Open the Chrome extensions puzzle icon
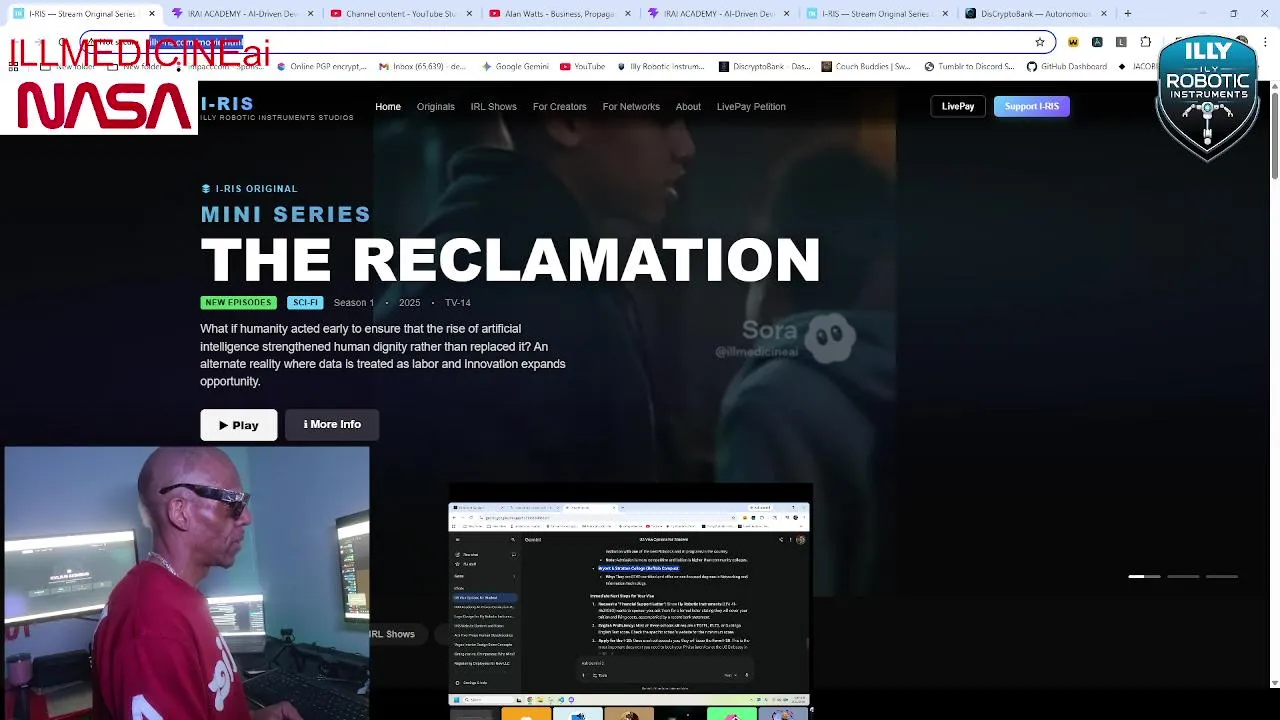The height and width of the screenshot is (720, 1280). tap(1146, 42)
